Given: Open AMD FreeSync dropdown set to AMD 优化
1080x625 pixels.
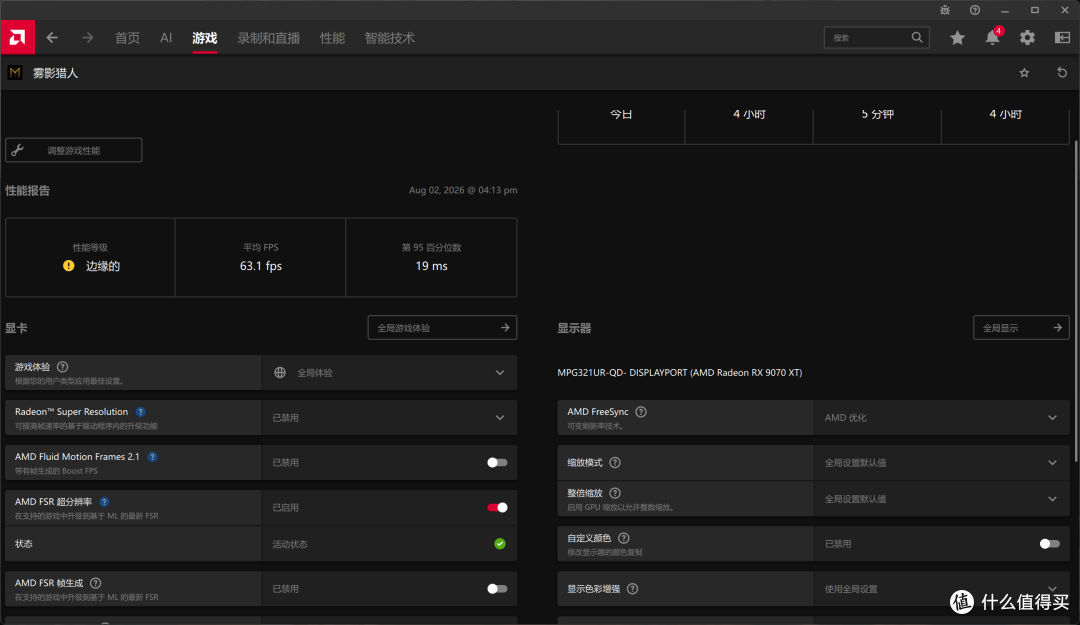Looking at the screenshot, I should 942,418.
